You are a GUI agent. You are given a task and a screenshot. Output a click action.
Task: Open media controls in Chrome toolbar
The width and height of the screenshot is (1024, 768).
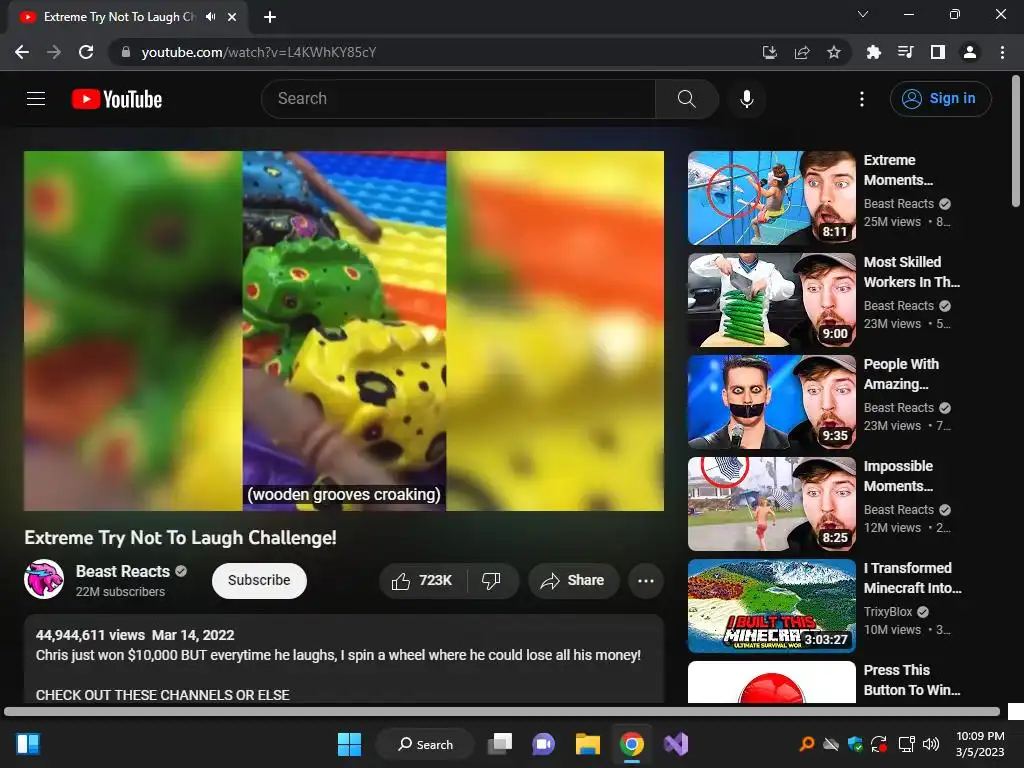point(906,52)
